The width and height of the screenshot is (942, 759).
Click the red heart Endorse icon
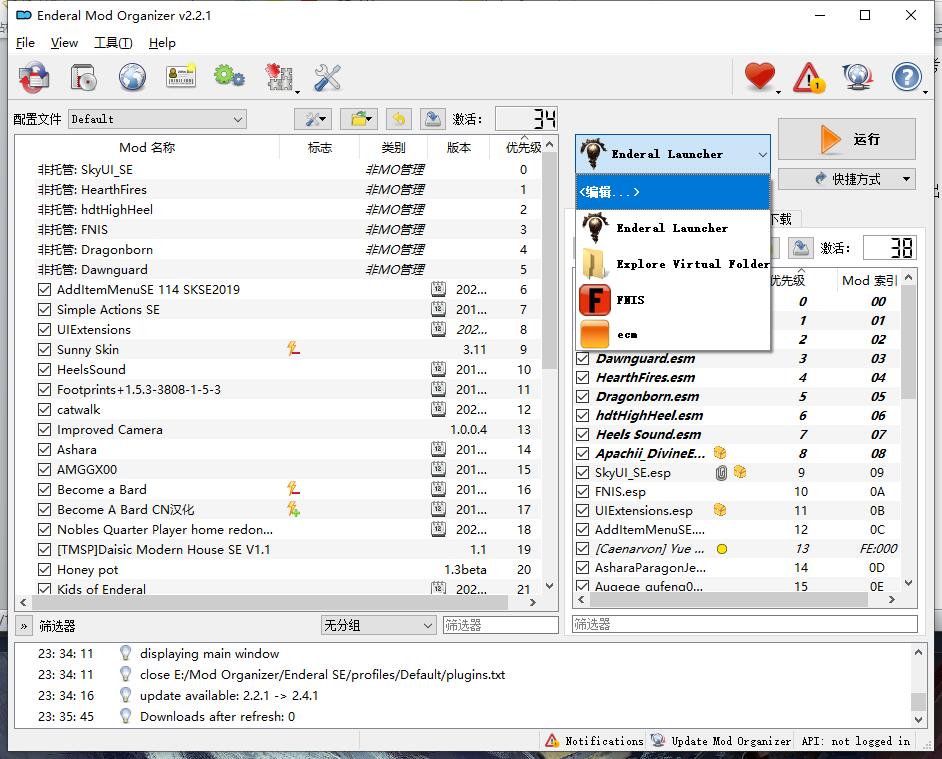(x=759, y=76)
